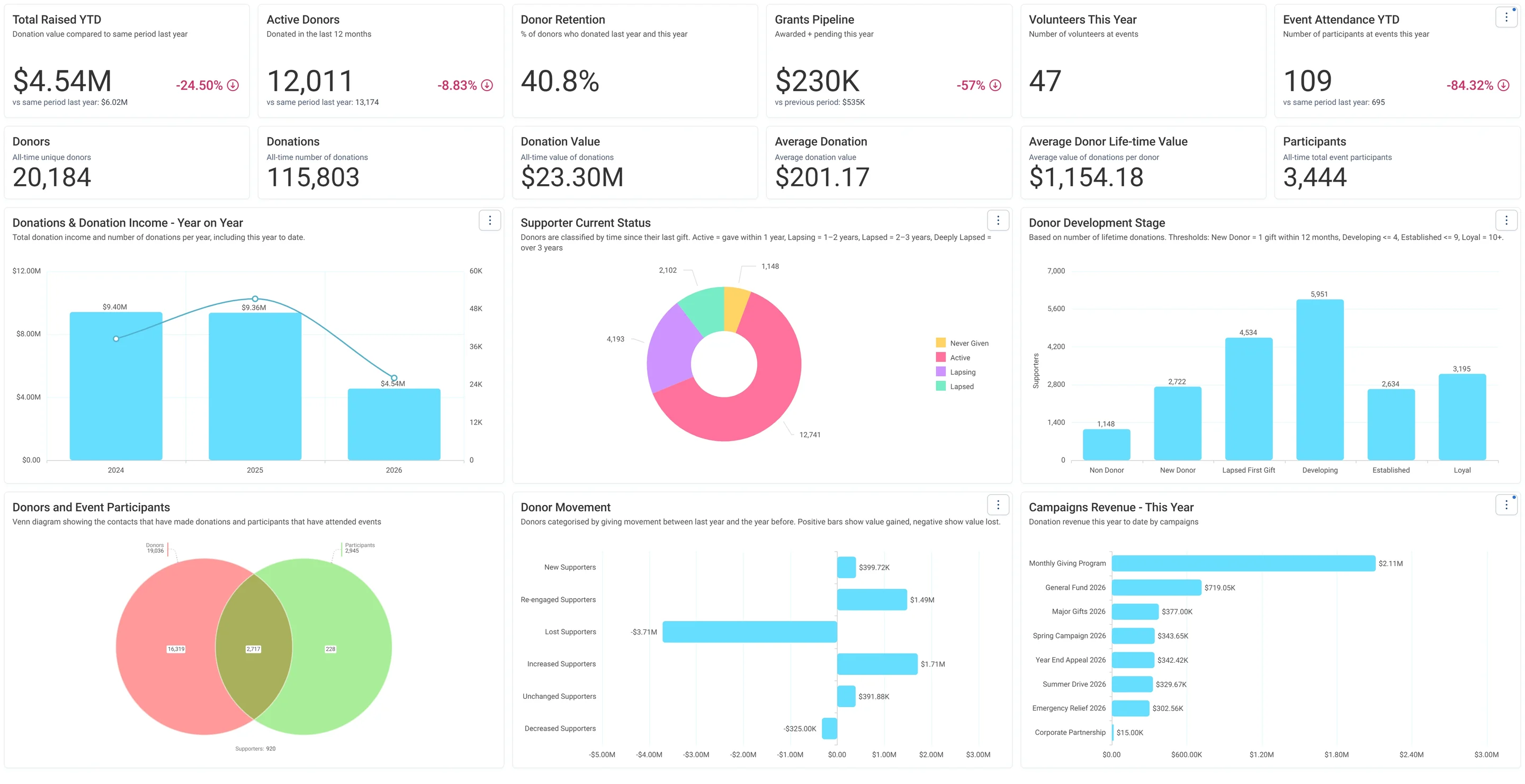Viewport: 1525px width, 784px height.
Task: Click the 2025 line chart data point
Action: 255,299
